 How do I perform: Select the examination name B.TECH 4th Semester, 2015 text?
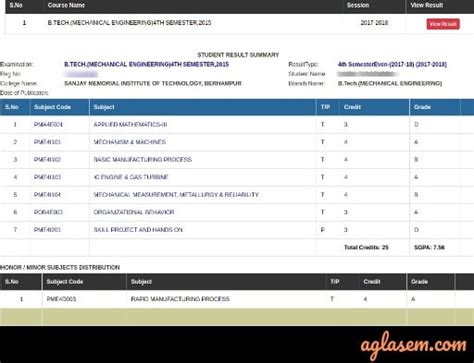146,64
